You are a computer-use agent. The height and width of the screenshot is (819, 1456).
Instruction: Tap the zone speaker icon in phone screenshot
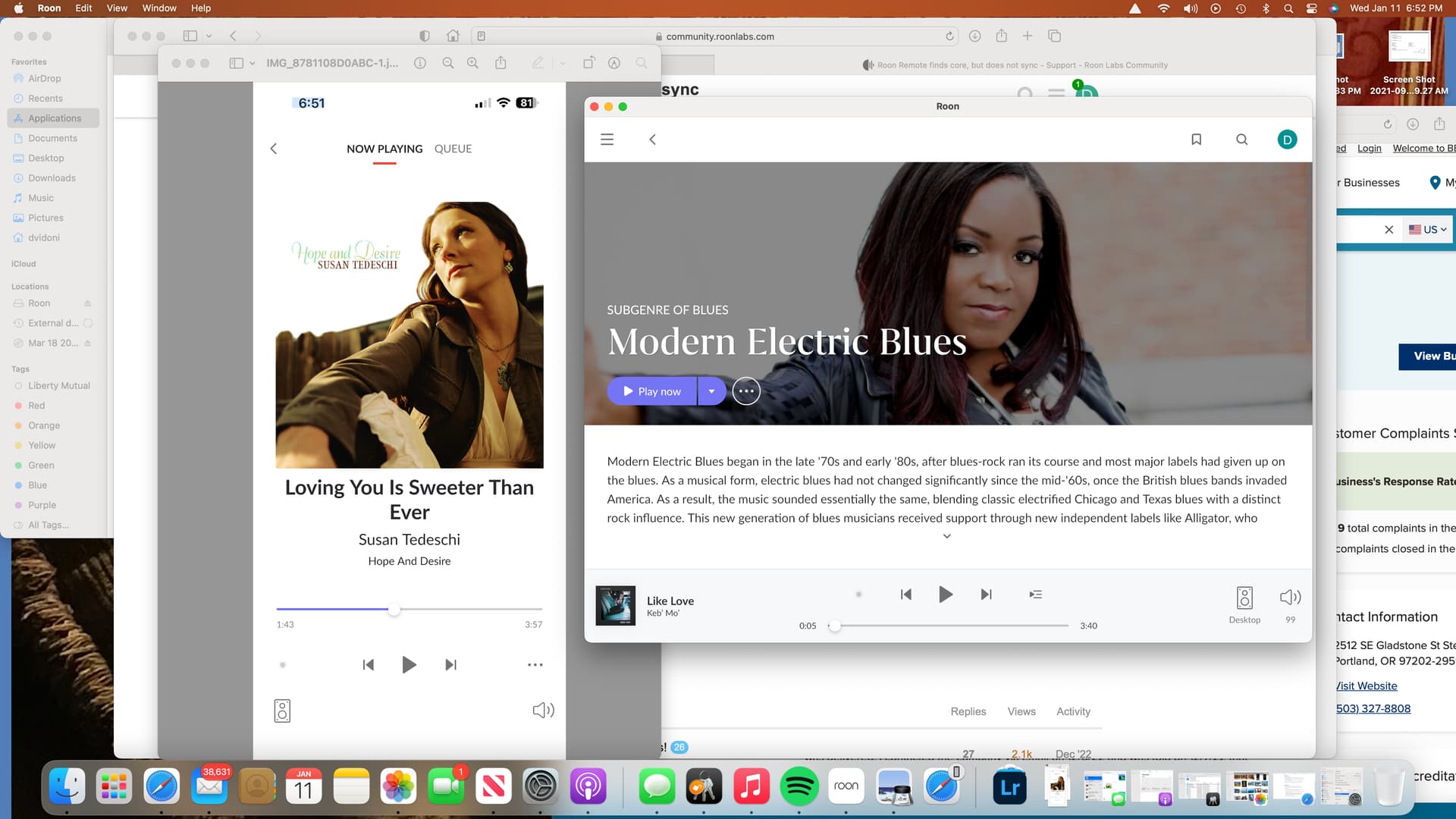(282, 711)
